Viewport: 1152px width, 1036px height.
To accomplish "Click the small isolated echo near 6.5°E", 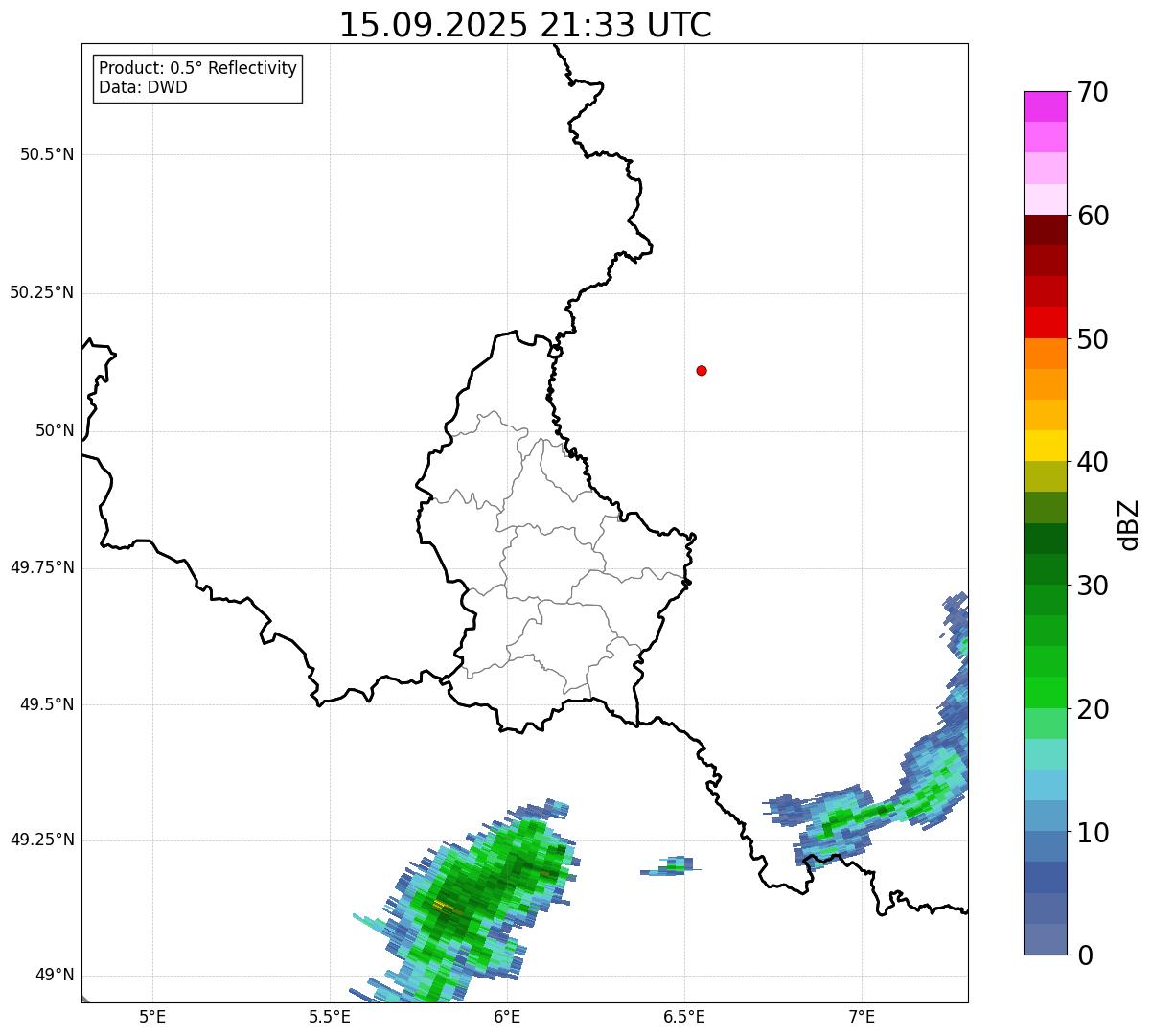I will 673,865.
